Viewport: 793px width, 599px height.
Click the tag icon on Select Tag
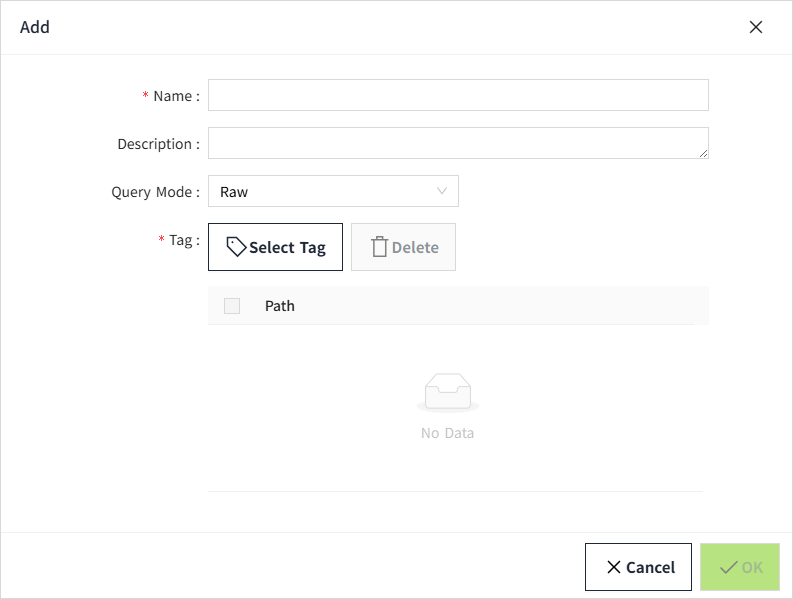point(236,247)
